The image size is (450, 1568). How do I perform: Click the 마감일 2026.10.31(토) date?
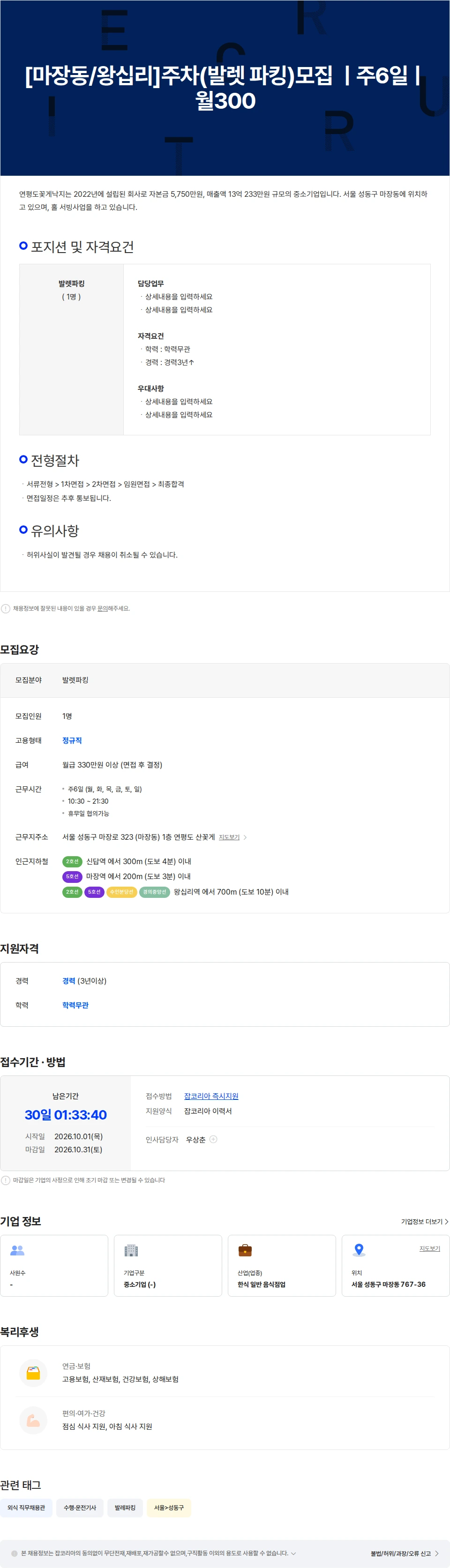pyautogui.click(x=64, y=1150)
